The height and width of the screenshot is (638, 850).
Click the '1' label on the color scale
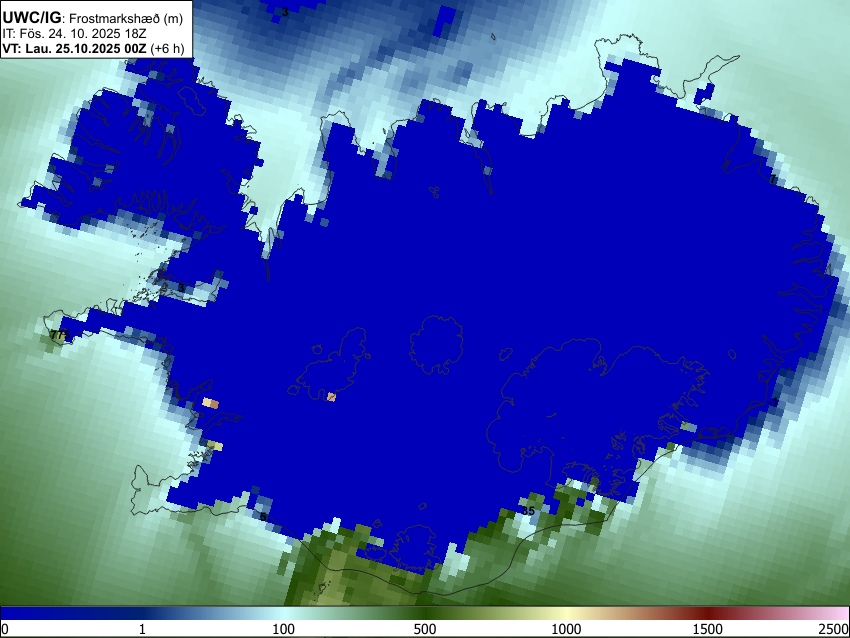tap(142, 629)
